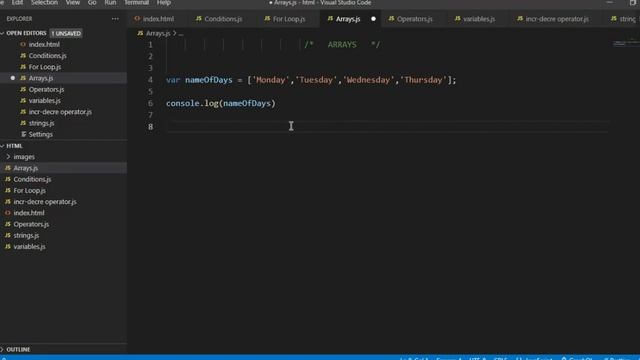
Task: Click Arrays.js in the breadcrumb
Action: pyautogui.click(x=158, y=33)
